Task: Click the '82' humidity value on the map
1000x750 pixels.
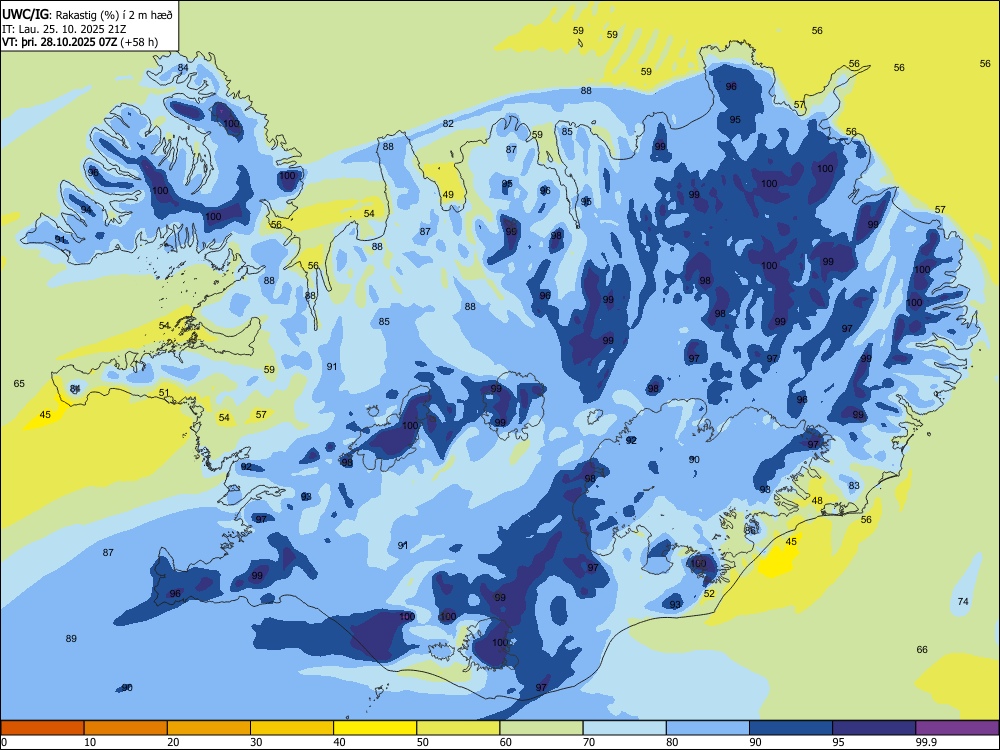Action: (448, 124)
